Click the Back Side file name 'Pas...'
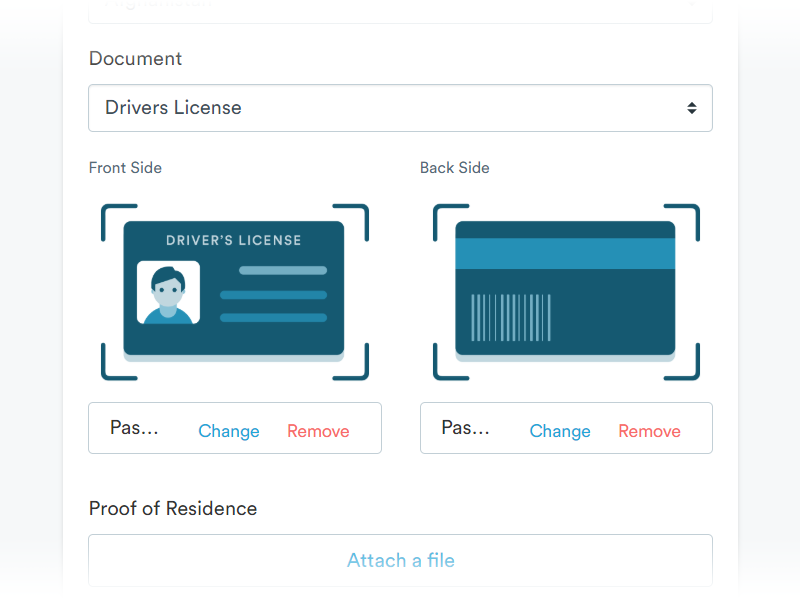 465,428
